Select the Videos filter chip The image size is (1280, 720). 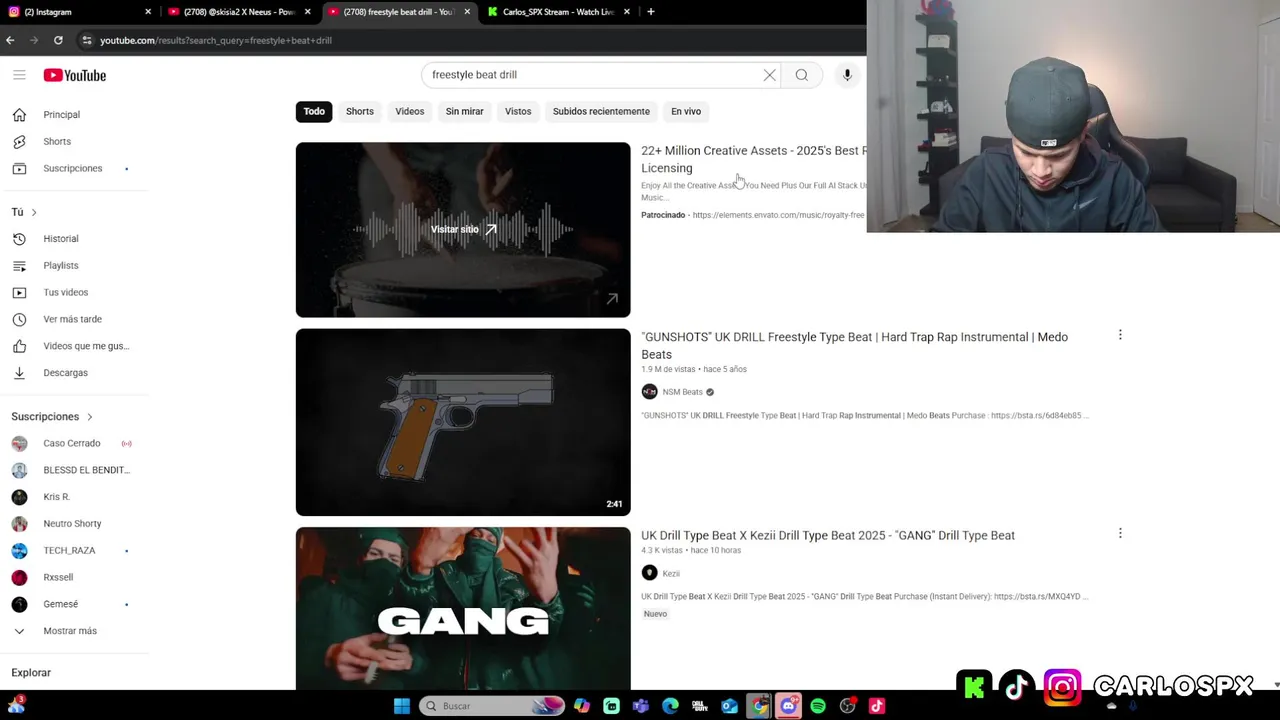pos(410,111)
